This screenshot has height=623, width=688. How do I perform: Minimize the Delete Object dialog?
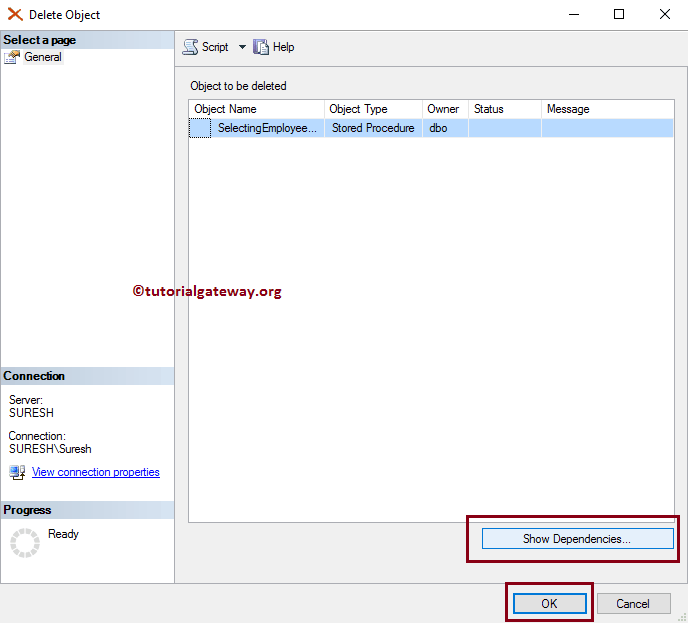(x=574, y=14)
